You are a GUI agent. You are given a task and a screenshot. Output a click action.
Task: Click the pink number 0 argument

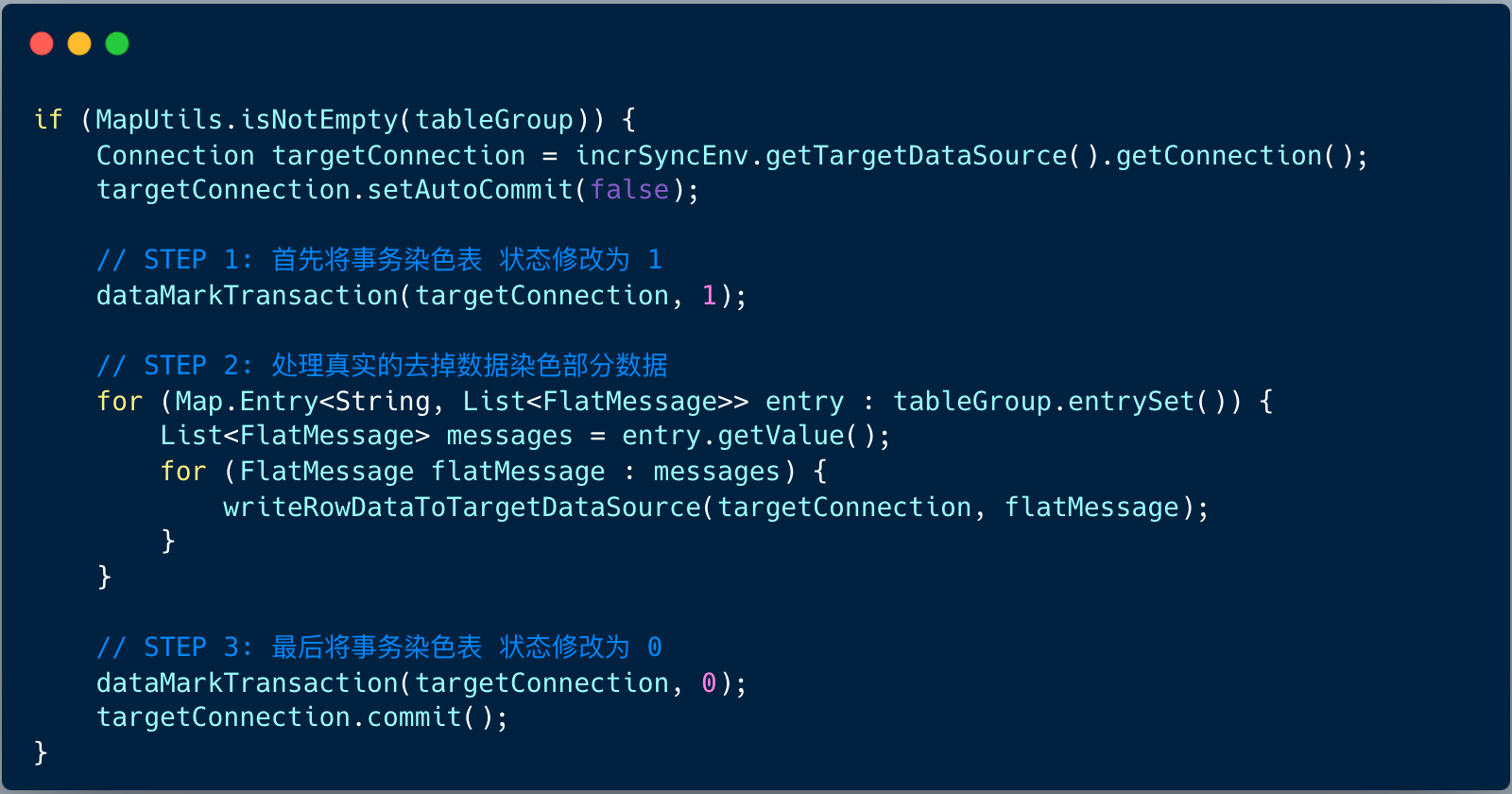pos(709,683)
